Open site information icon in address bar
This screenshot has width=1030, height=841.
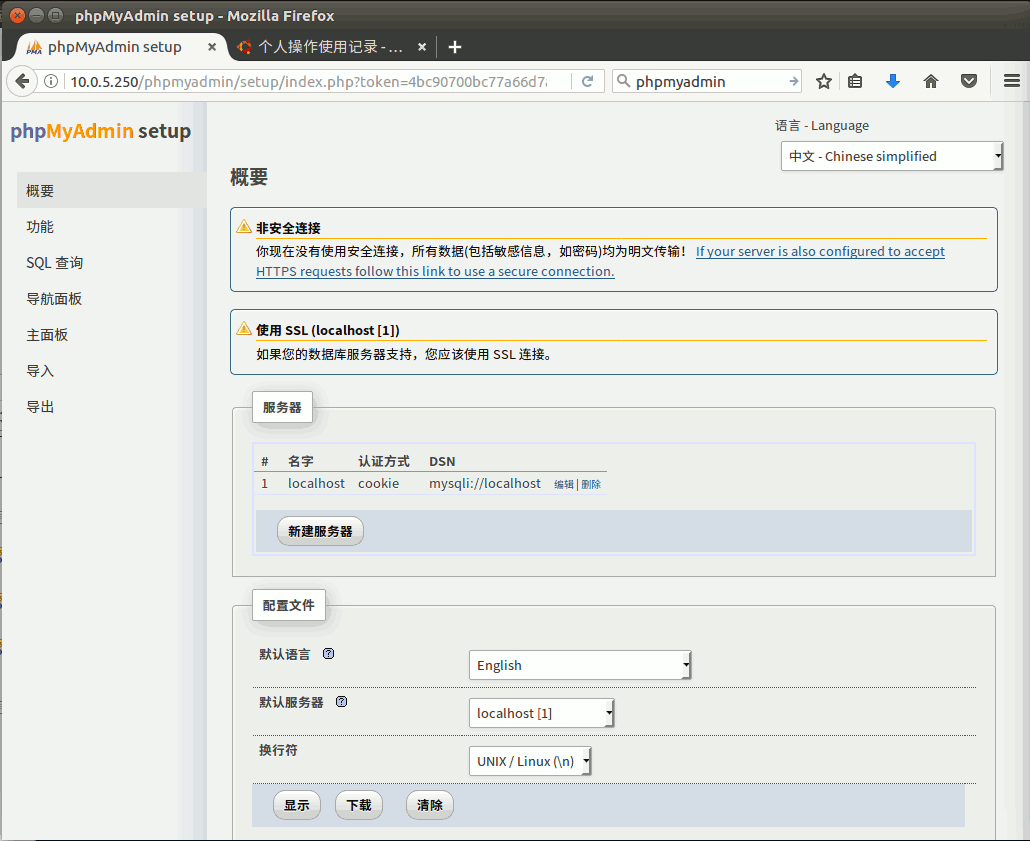point(51,81)
